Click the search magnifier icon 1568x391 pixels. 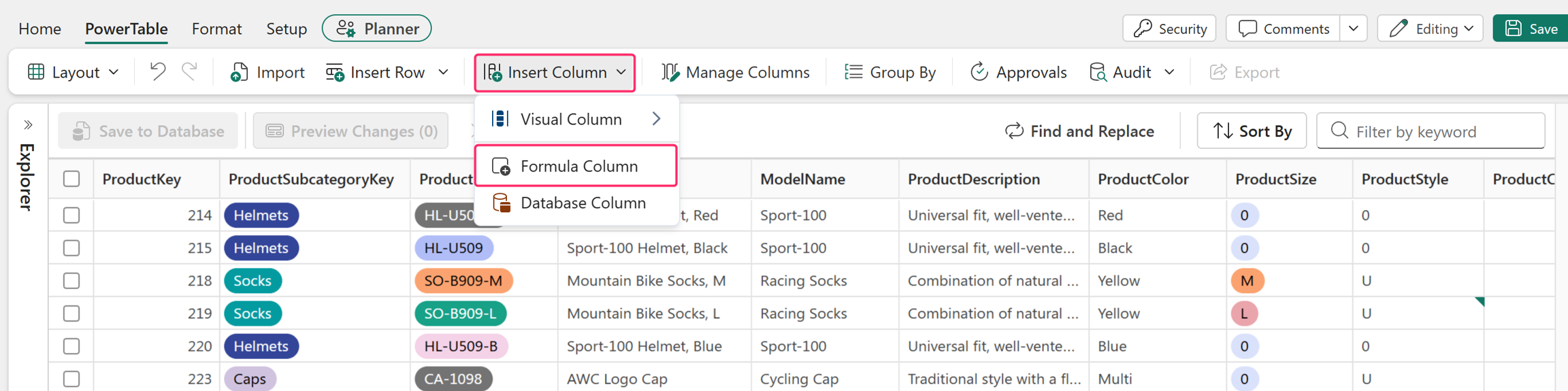(1339, 130)
